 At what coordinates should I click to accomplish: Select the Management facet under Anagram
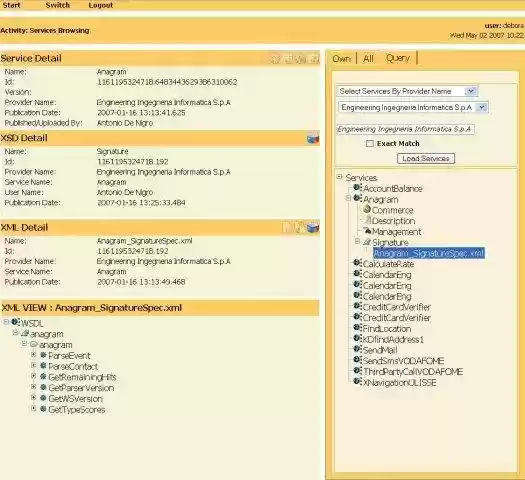(x=397, y=232)
